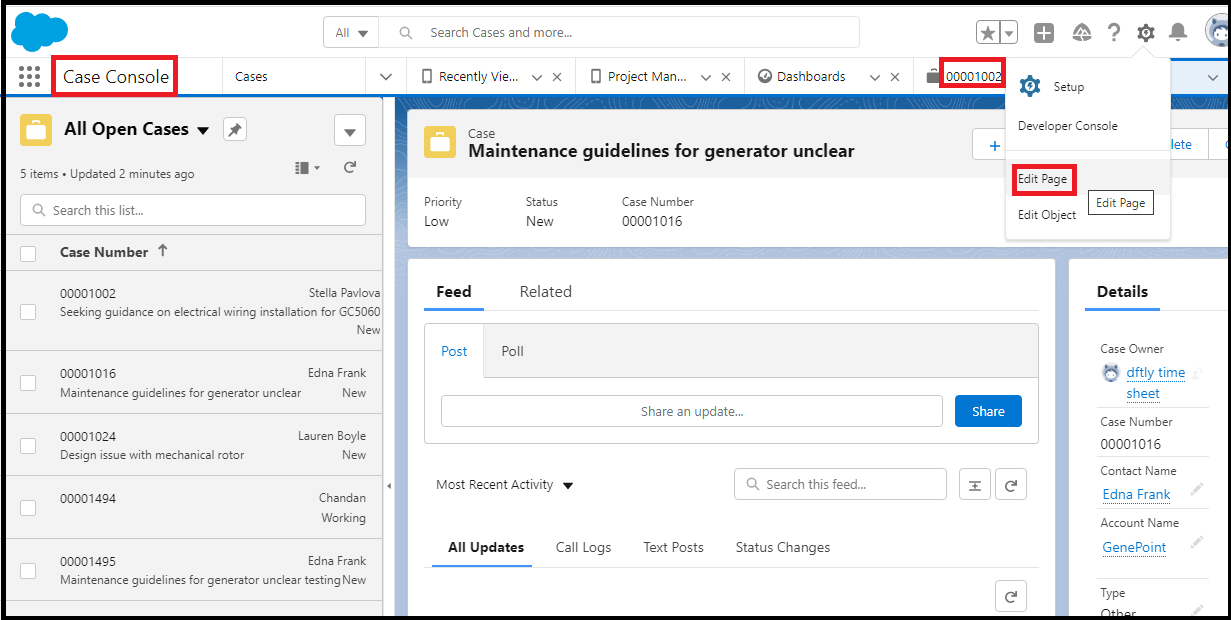This screenshot has height=620, width=1231.
Task: Choose Edit Page from the gear menu
Action: click(x=1043, y=180)
